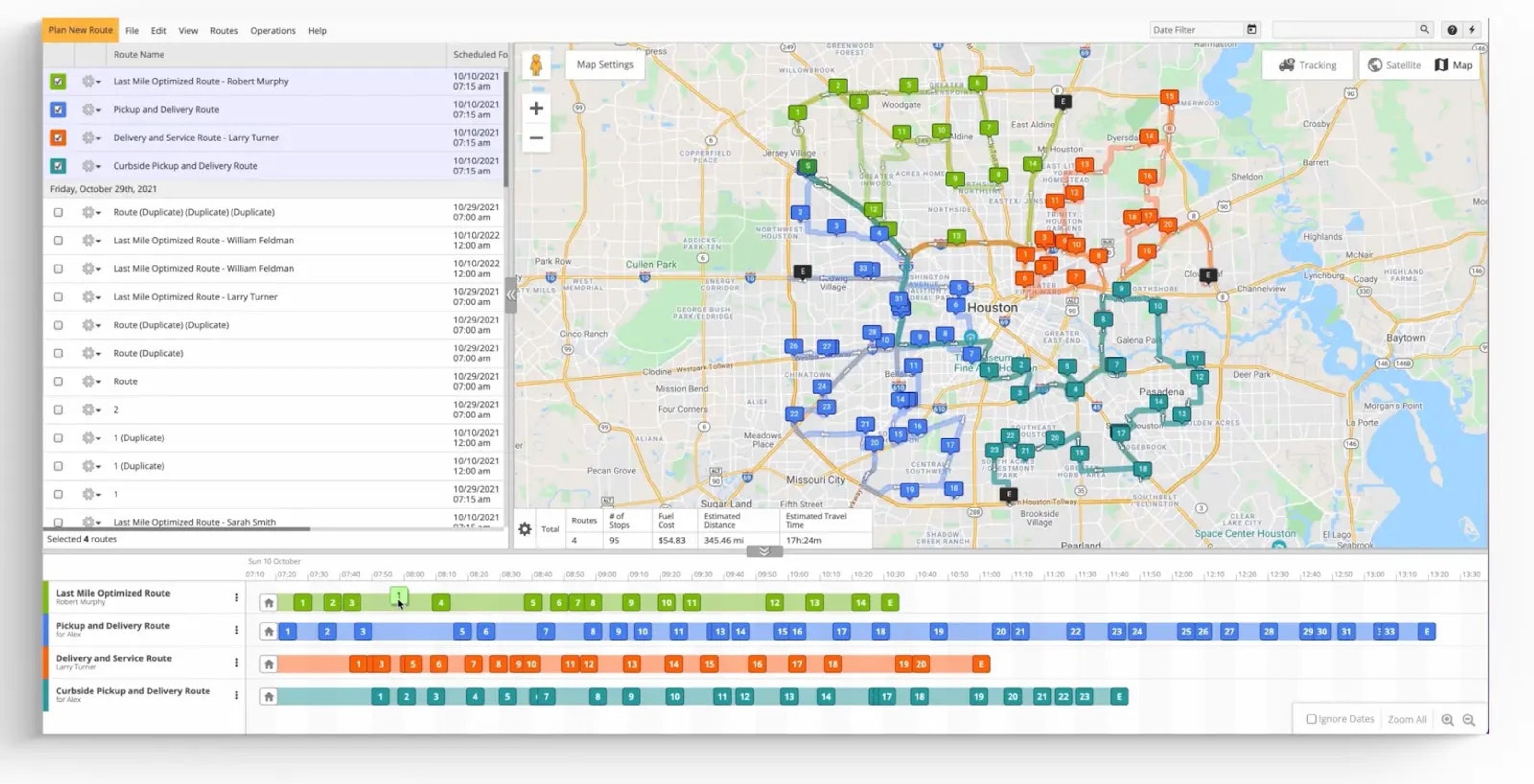The height and width of the screenshot is (784, 1534).
Task: Open gear dropdown for the Route row
Action: 91,381
